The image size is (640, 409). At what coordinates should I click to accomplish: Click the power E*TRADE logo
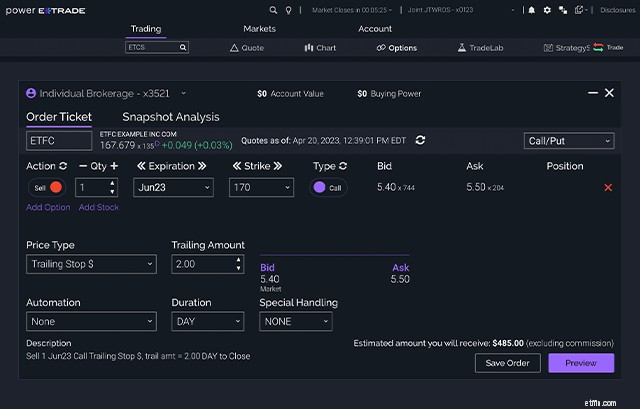click(45, 11)
